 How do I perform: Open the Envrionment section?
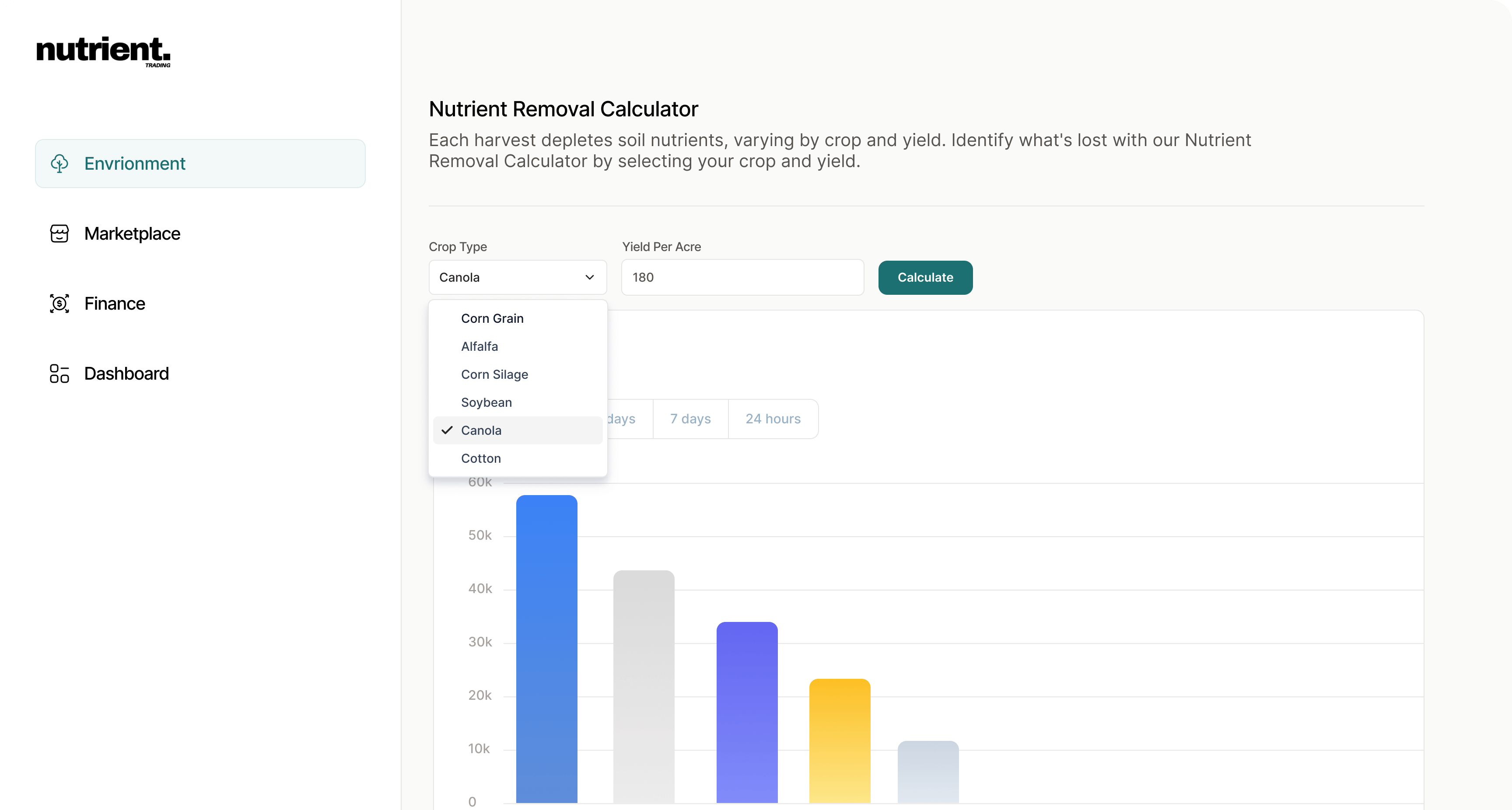[200, 164]
